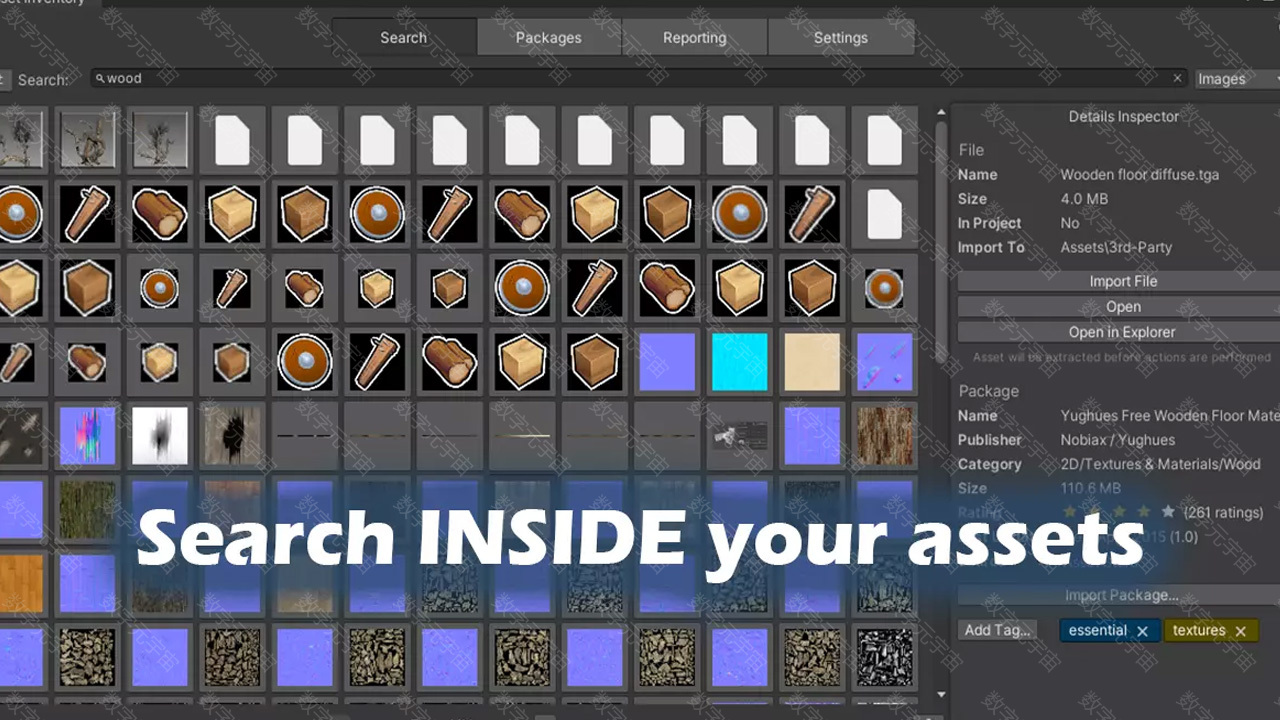The height and width of the screenshot is (720, 1280).
Task: Click the category "2D/Textures & Materials/Wood"
Action: point(1160,464)
